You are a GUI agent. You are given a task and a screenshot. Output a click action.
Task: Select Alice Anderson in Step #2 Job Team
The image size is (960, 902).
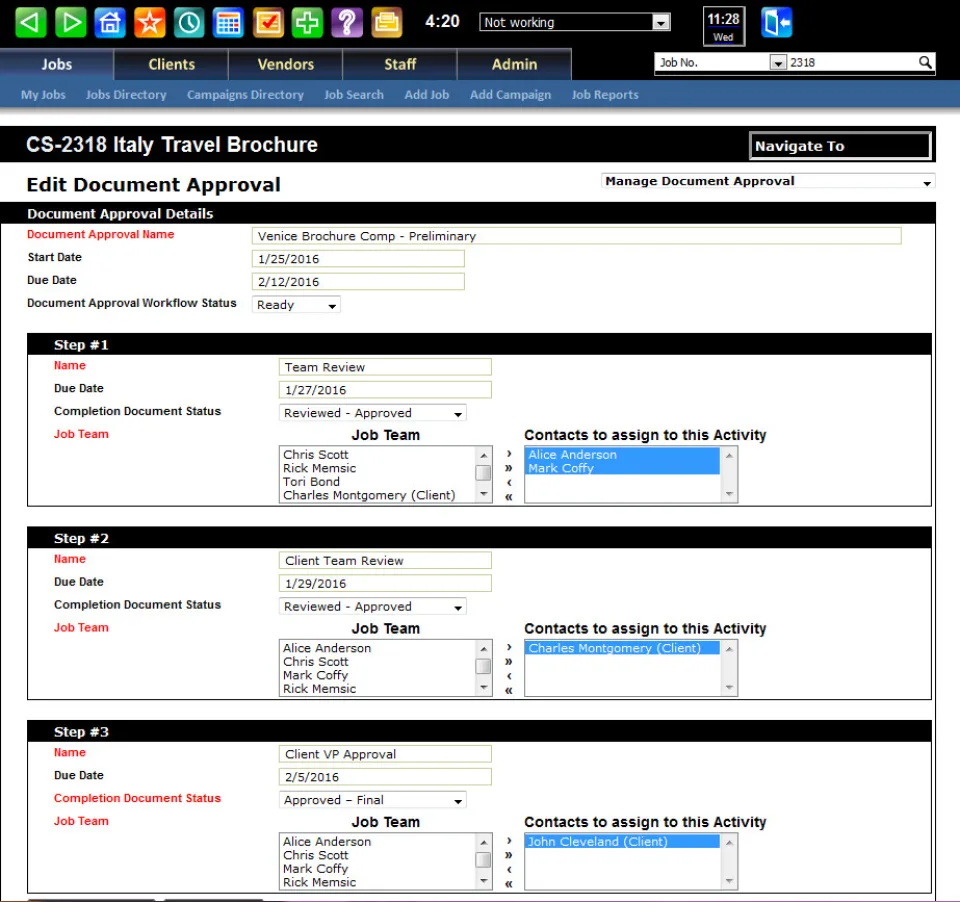click(x=327, y=648)
